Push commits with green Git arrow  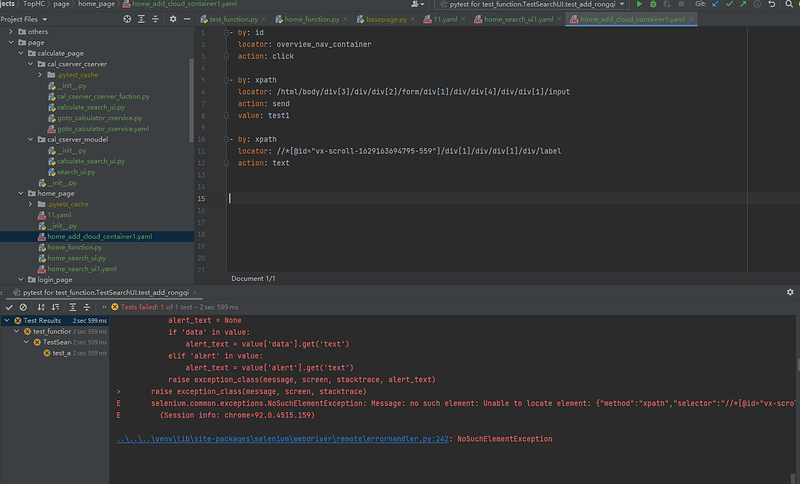(743, 4)
